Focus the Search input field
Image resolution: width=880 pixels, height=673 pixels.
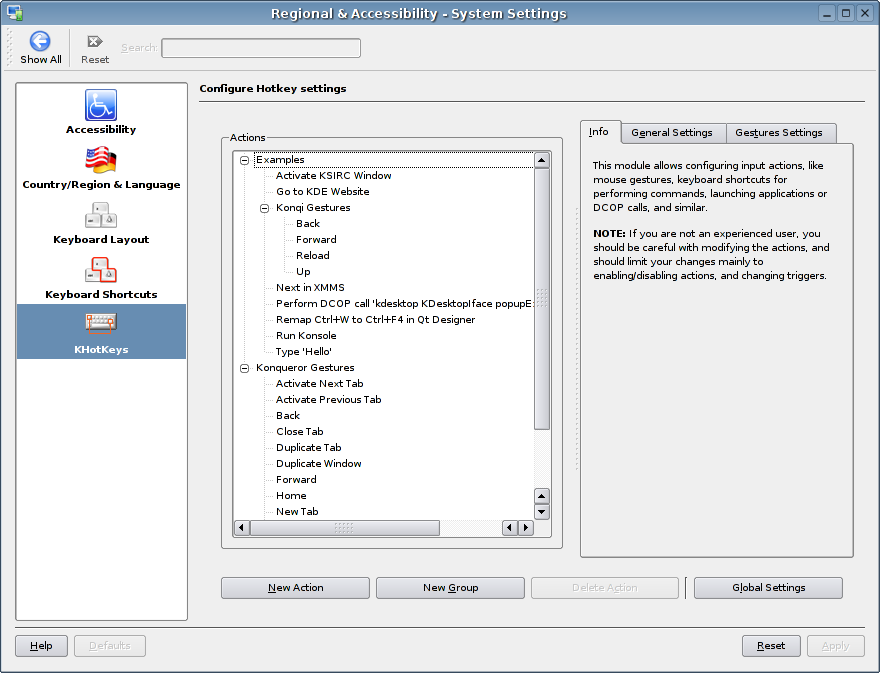pos(261,48)
